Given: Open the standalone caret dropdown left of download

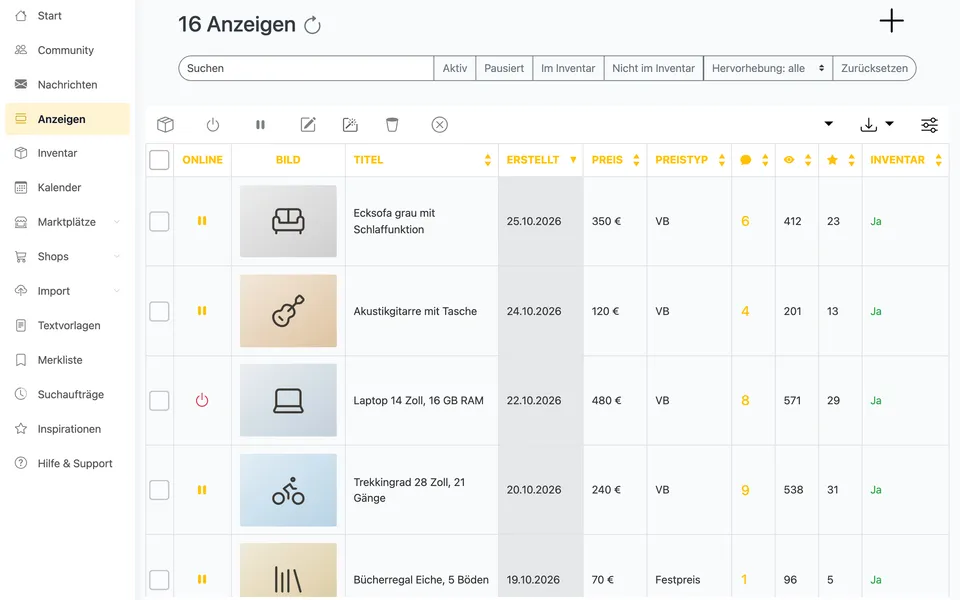Looking at the screenshot, I should (x=828, y=124).
